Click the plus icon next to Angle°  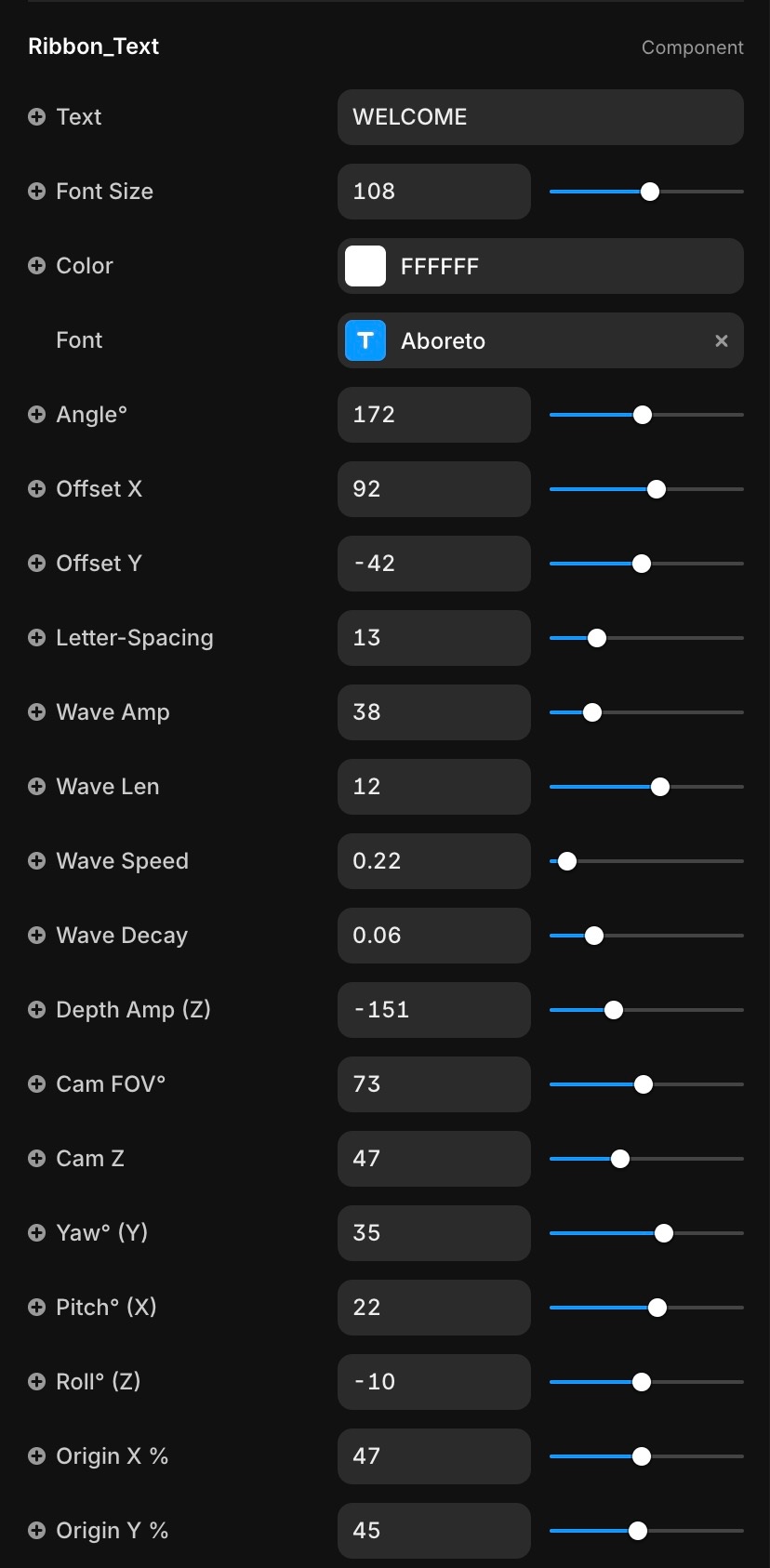pyautogui.click(x=36, y=415)
